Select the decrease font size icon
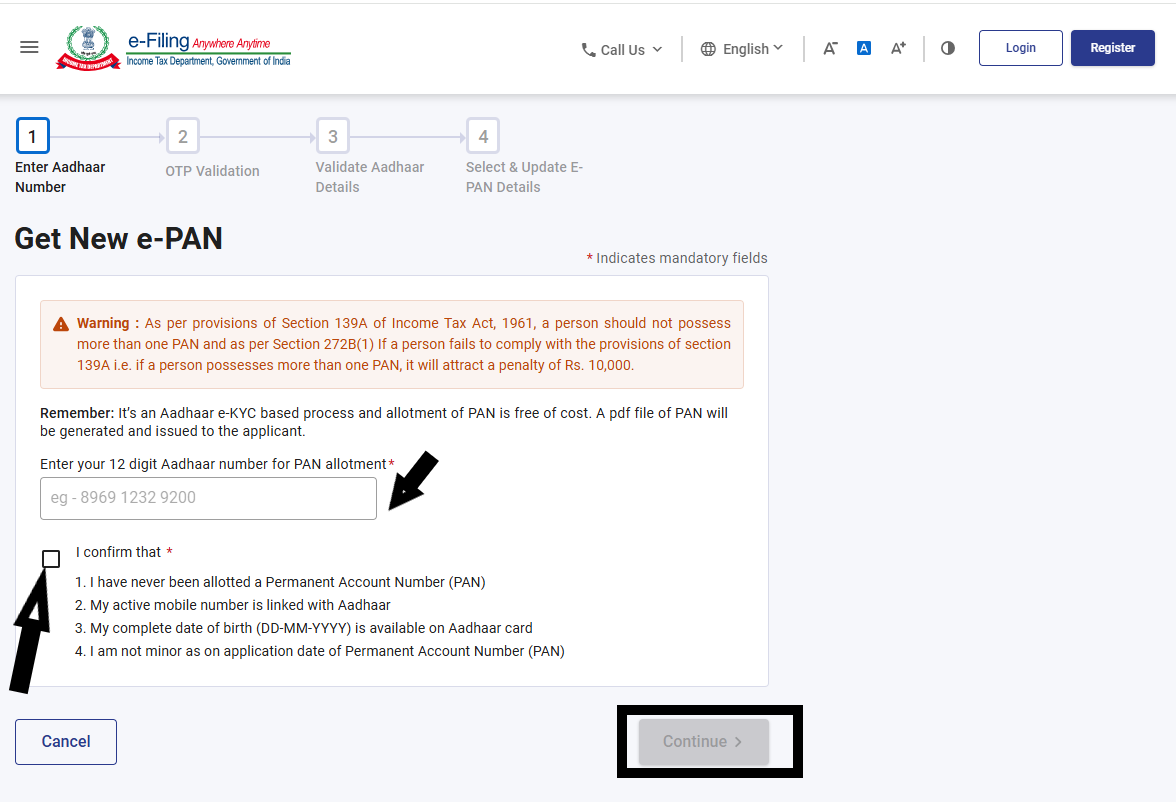 tap(829, 47)
